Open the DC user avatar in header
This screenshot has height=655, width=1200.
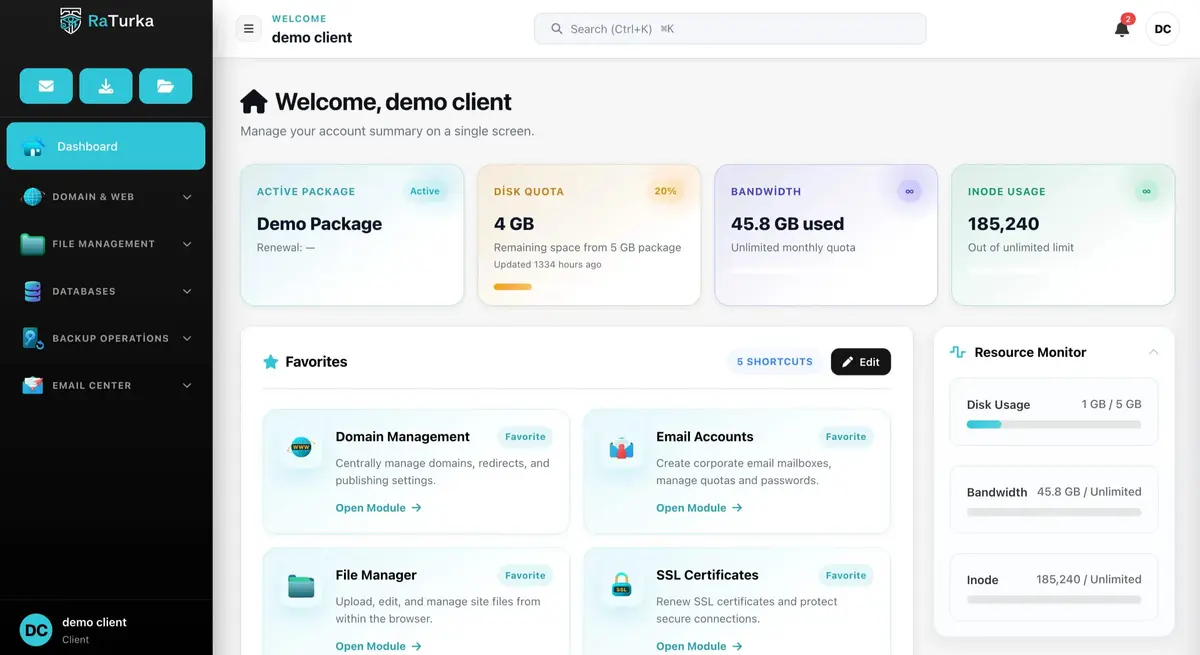point(1162,29)
